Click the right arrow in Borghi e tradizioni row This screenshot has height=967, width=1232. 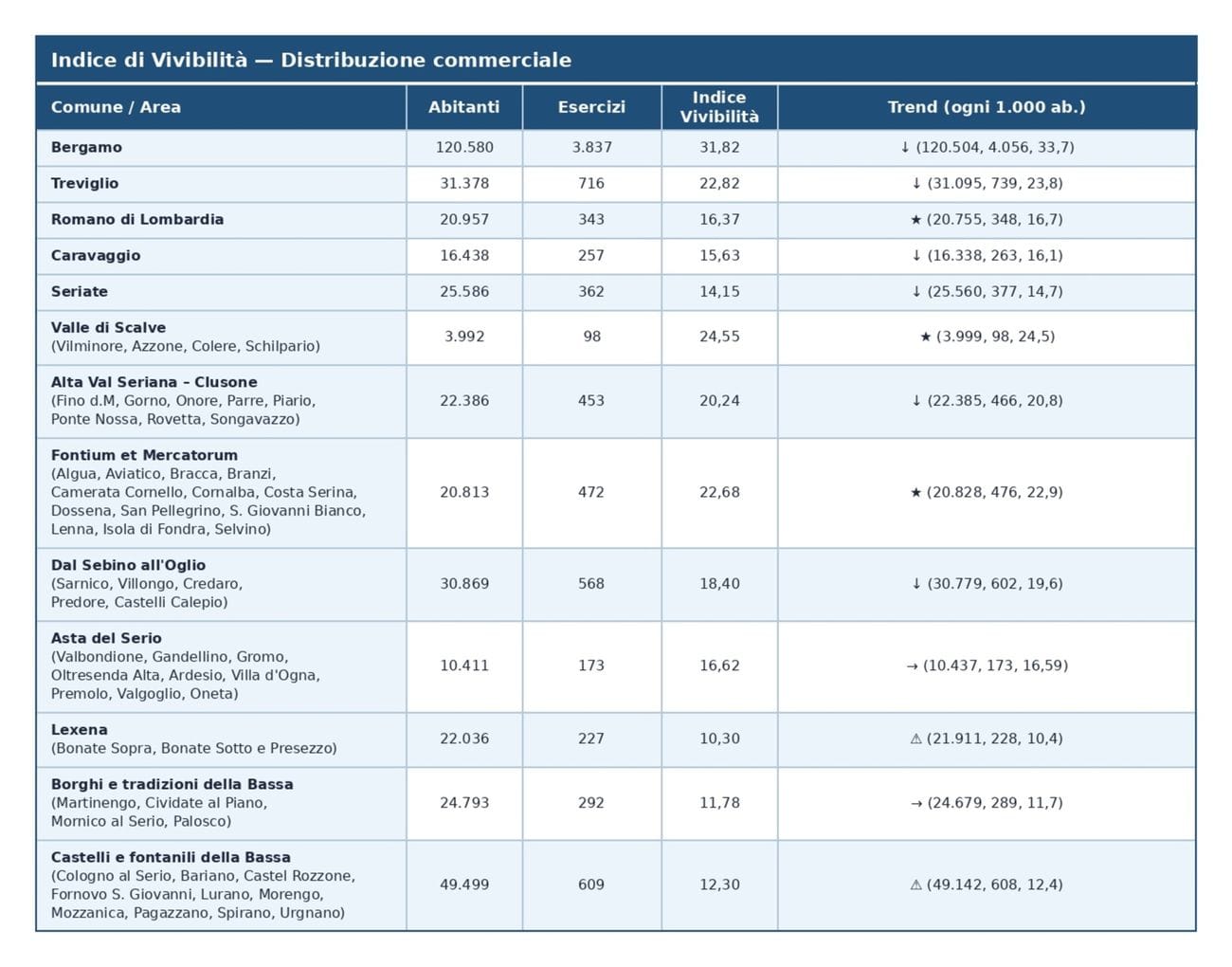tap(915, 803)
